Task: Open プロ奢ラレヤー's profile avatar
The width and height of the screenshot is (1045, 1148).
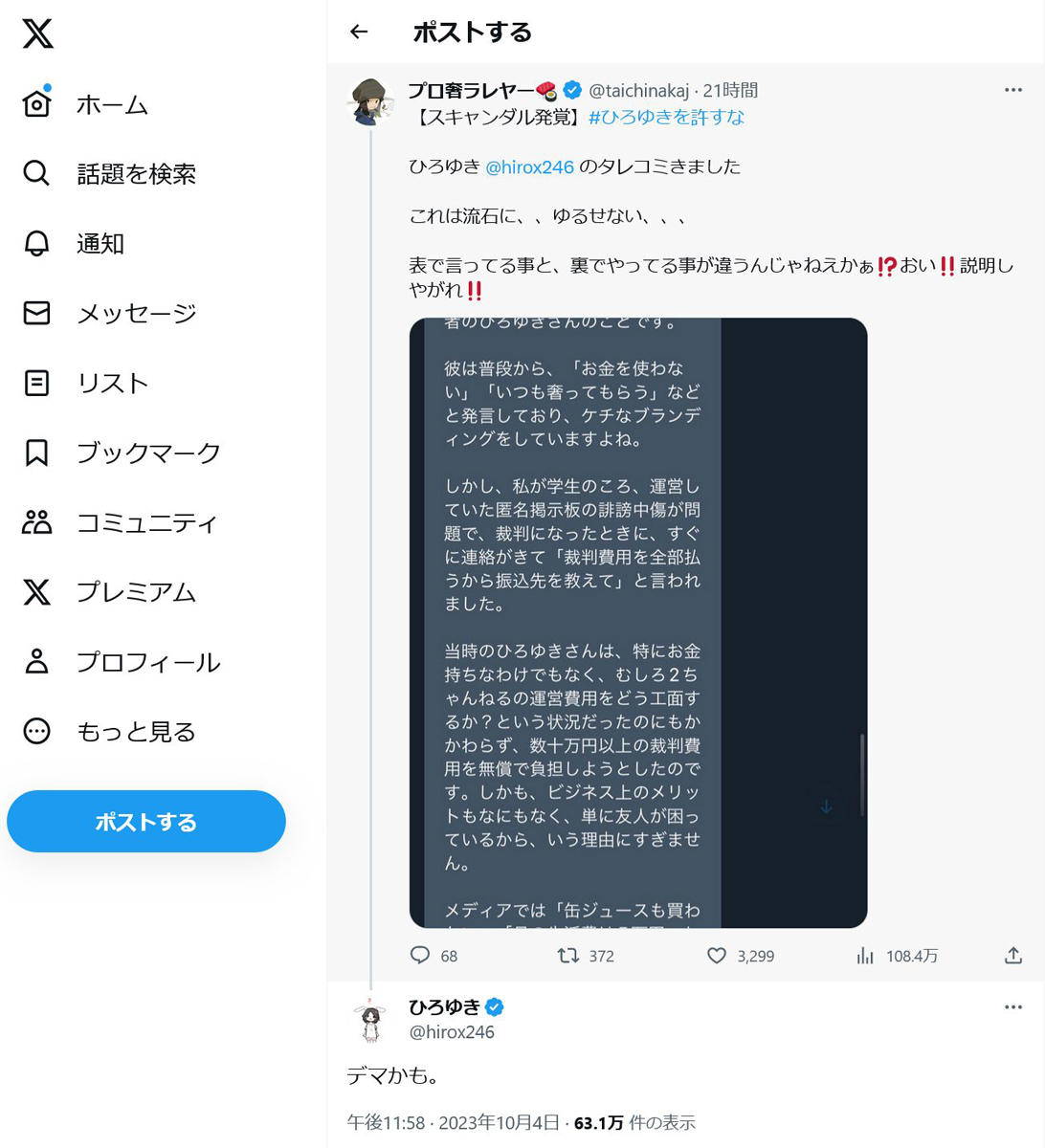Action: point(371,102)
